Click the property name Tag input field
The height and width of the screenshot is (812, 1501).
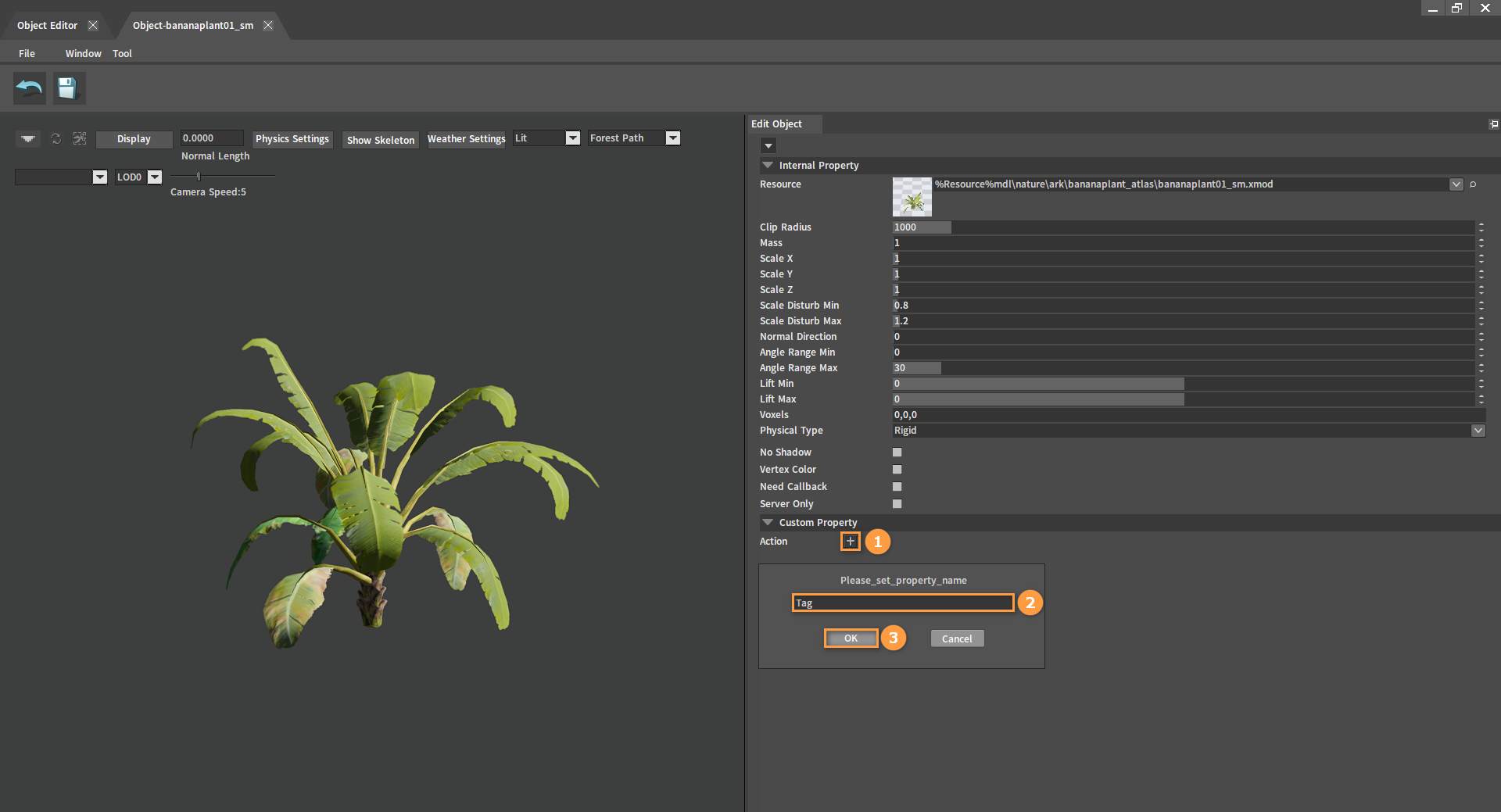(903, 603)
